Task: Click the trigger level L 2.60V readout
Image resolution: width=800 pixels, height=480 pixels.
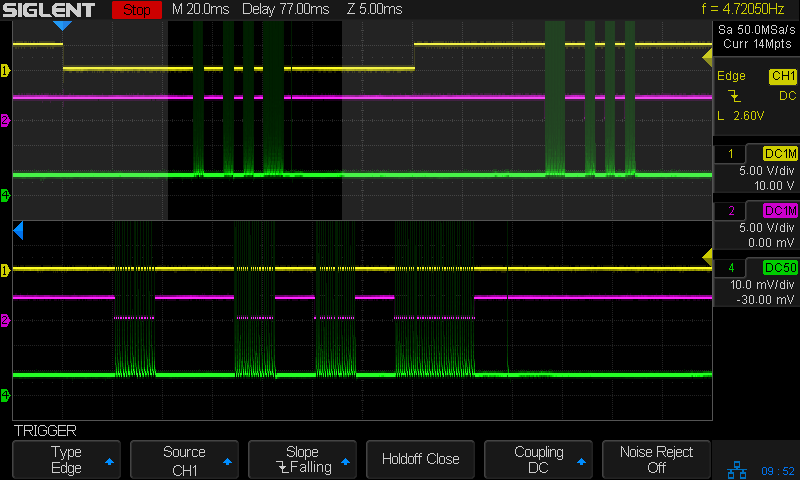Action: (x=740, y=116)
